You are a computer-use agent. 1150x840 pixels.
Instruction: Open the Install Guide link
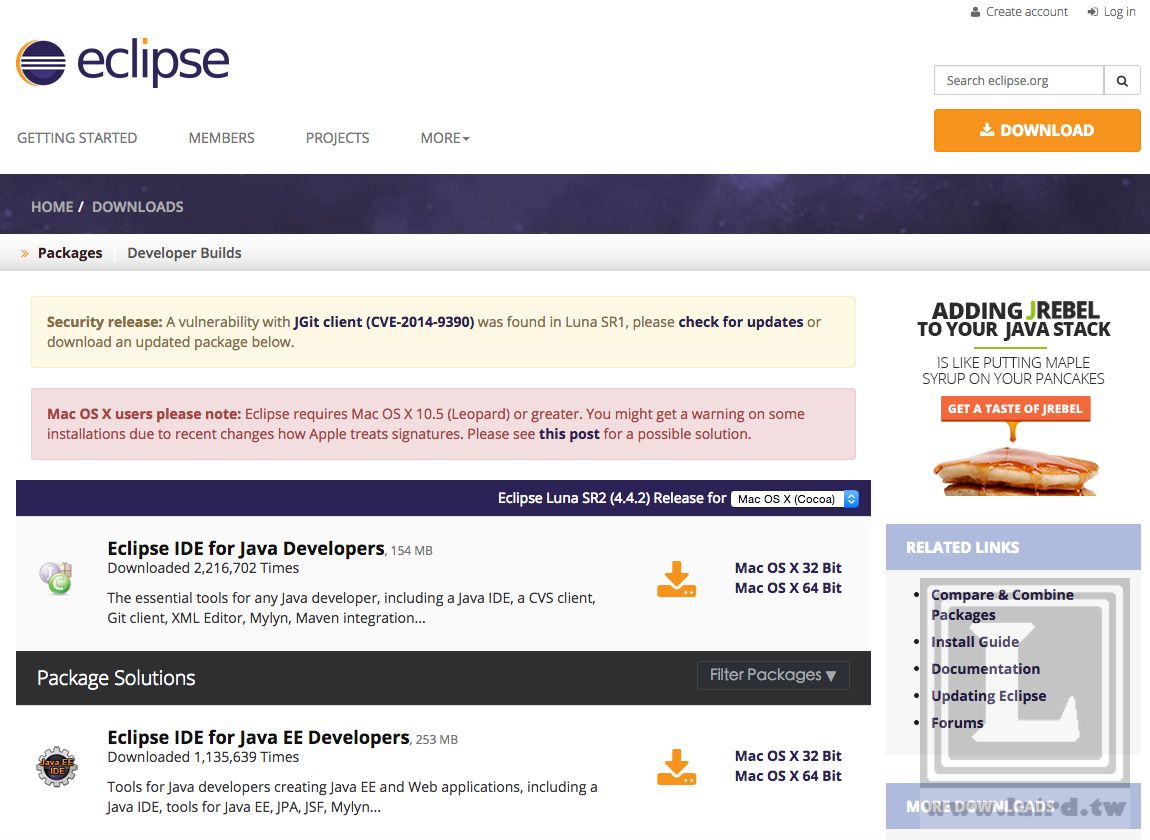coord(975,641)
